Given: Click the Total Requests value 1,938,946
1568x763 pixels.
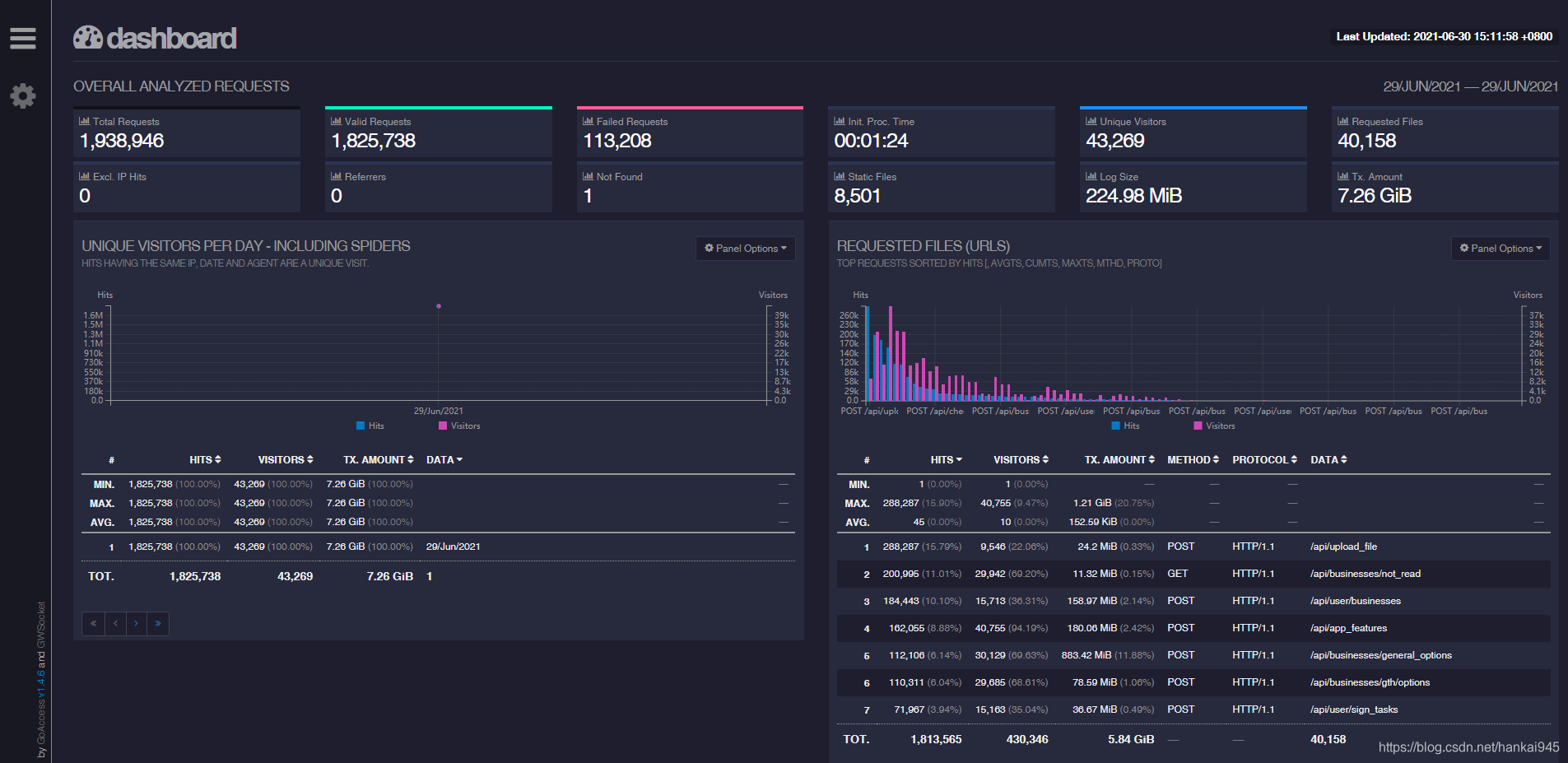Looking at the screenshot, I should point(122,141).
